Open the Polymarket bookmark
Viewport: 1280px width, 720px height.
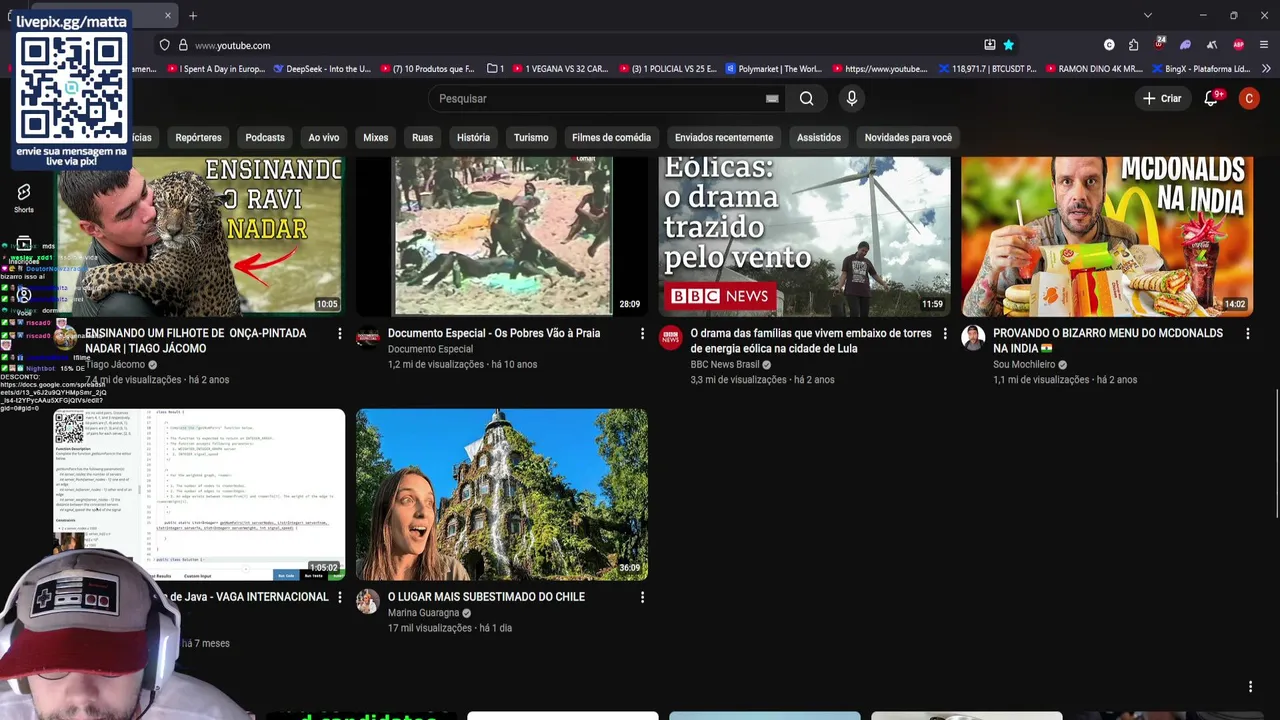pos(774,69)
